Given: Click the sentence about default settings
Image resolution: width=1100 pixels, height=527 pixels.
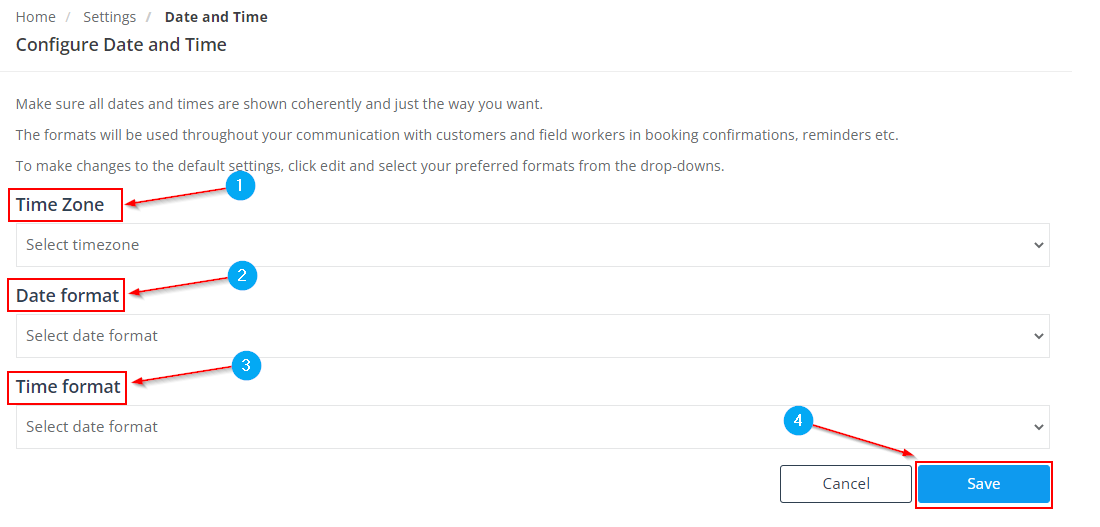Looking at the screenshot, I should pyautogui.click(x=370, y=166).
